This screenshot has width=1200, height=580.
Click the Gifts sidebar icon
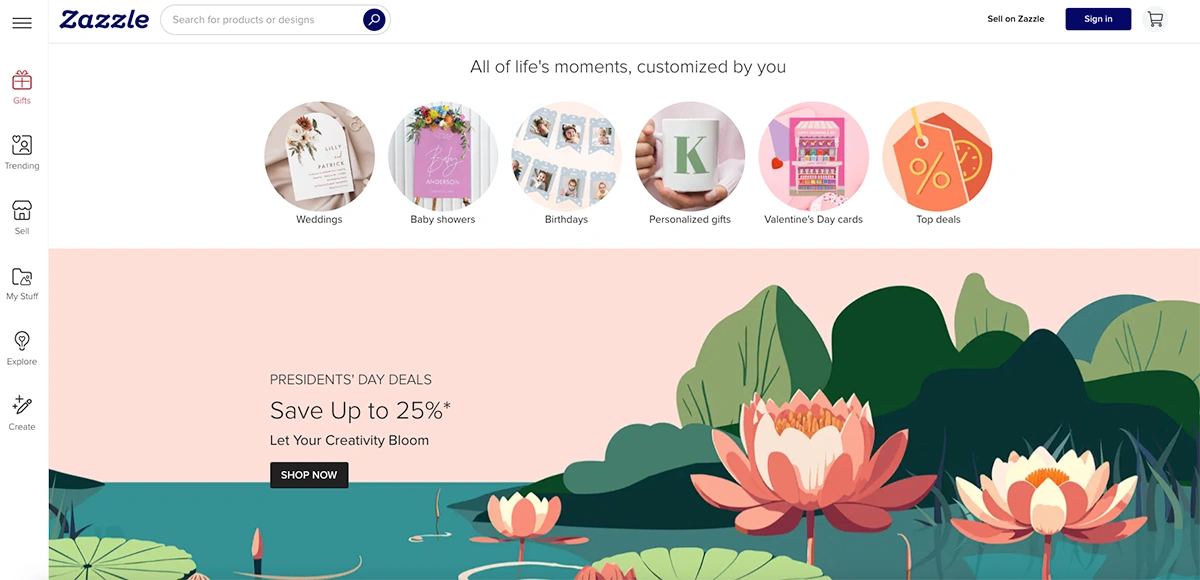click(22, 80)
